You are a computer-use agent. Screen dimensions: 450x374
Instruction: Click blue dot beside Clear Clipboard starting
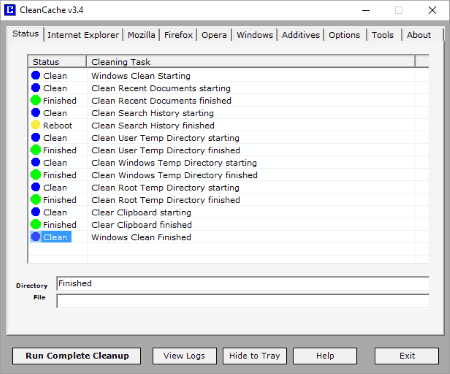(36, 212)
